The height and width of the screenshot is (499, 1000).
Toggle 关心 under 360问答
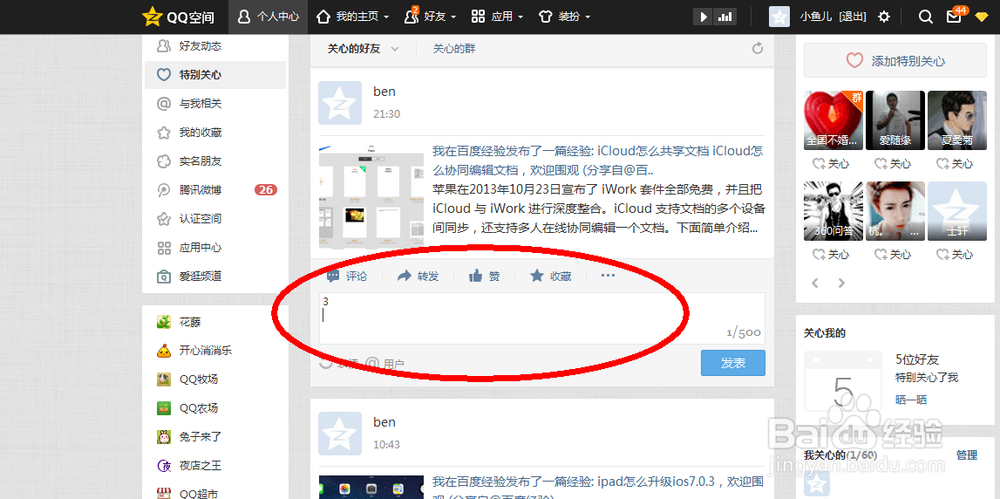click(831, 255)
